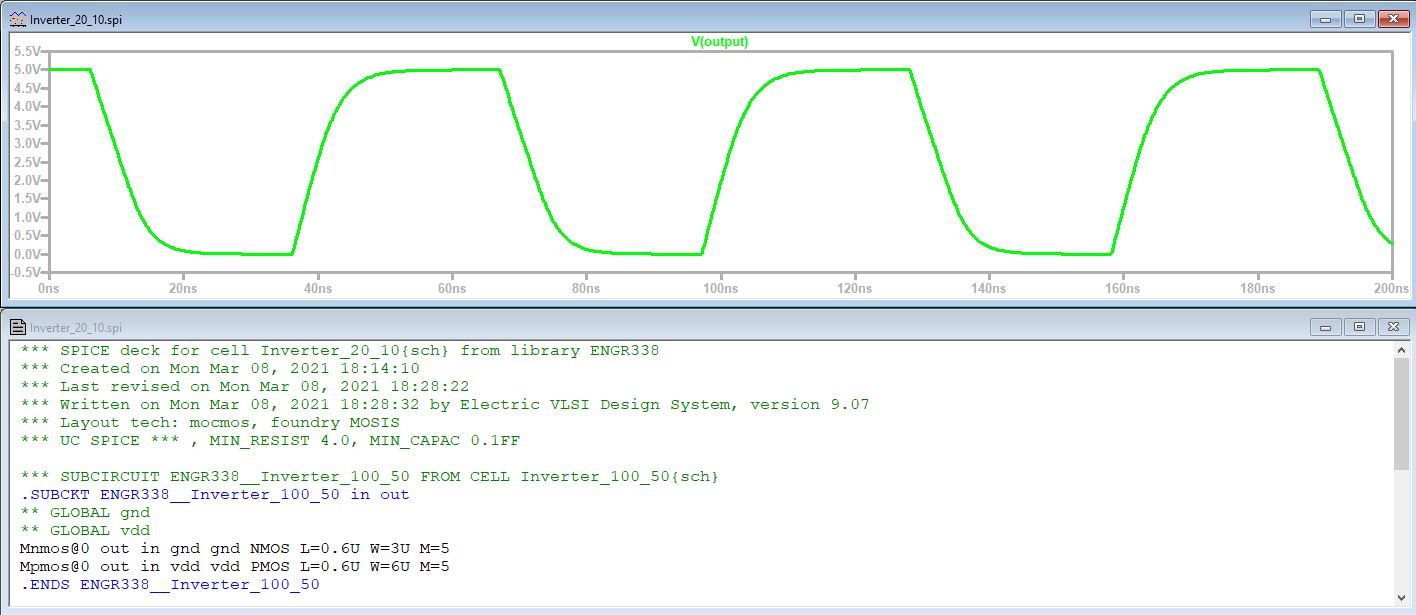Screen dimensions: 1416x615
Task: Place cursor on the .ENDS line
Action: 170,585
